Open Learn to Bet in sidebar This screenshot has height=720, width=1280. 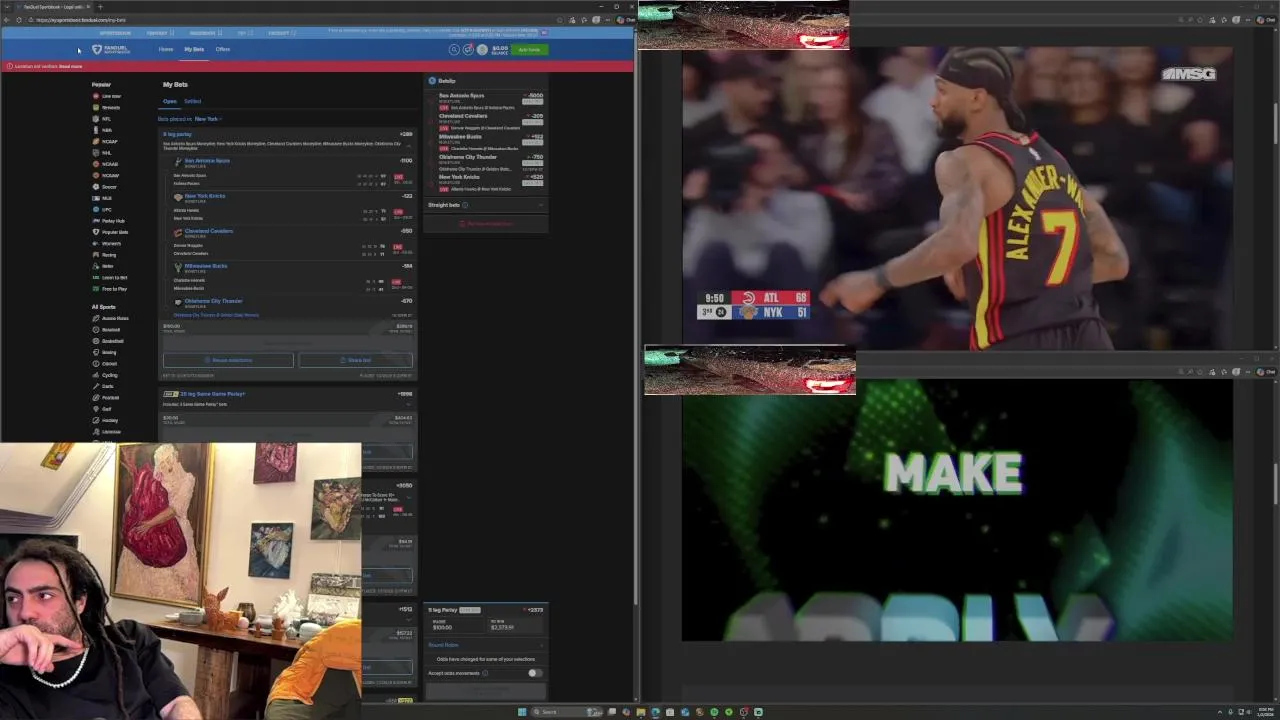(110, 277)
